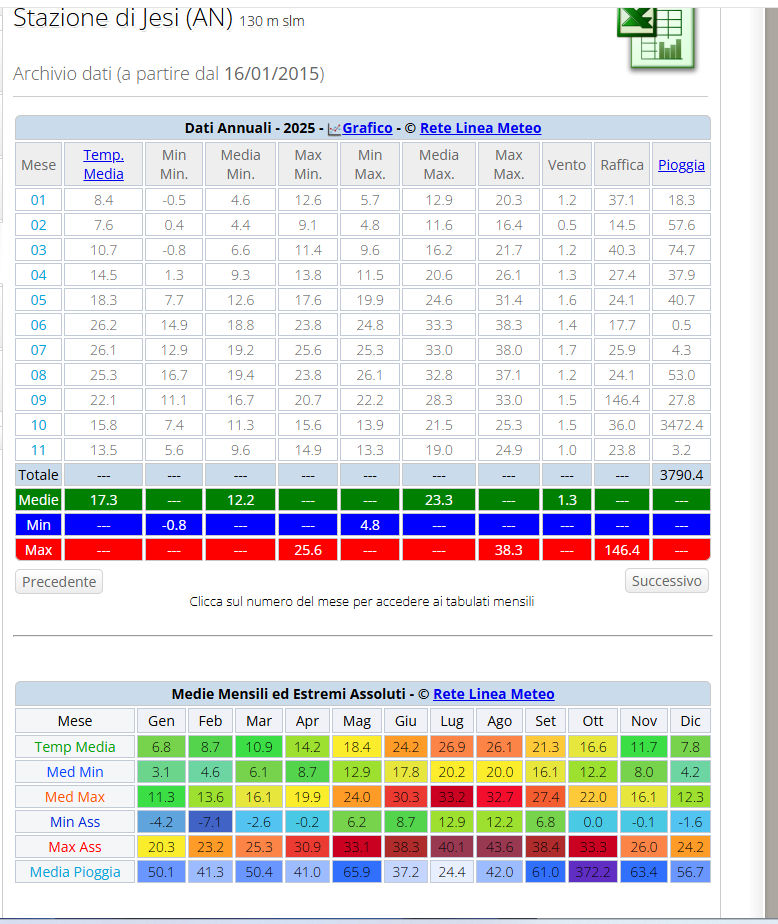Click the Temp. Media column header link
778x924 pixels.
(x=103, y=164)
